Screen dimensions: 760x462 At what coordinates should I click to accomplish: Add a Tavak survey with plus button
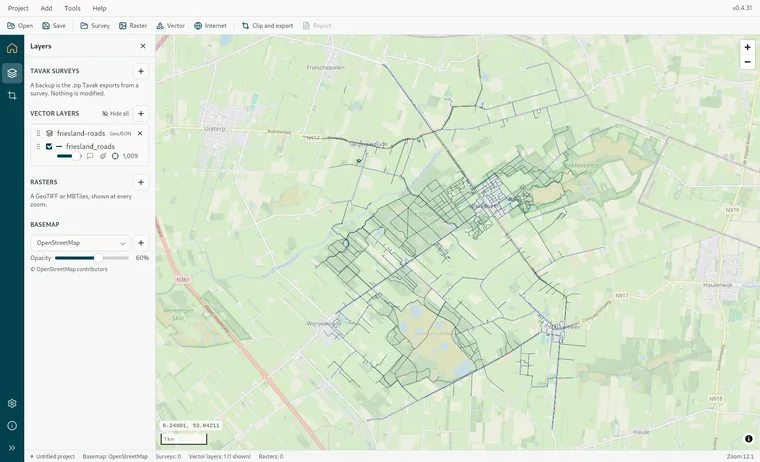(x=141, y=71)
